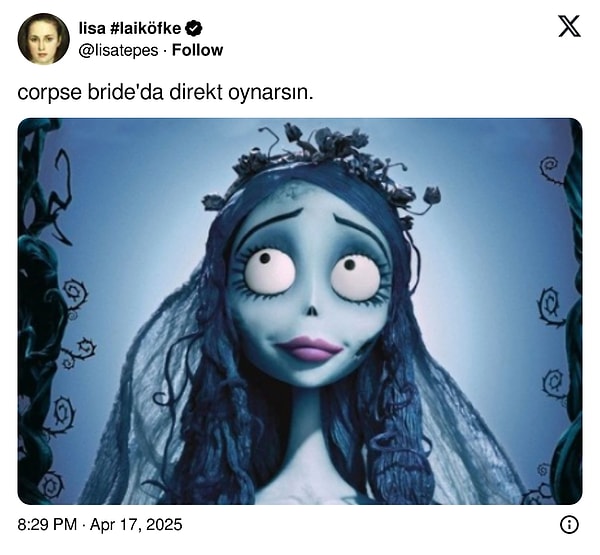
Task: Open the Corpse Bride image attachment
Action: pyautogui.click(x=300, y=311)
